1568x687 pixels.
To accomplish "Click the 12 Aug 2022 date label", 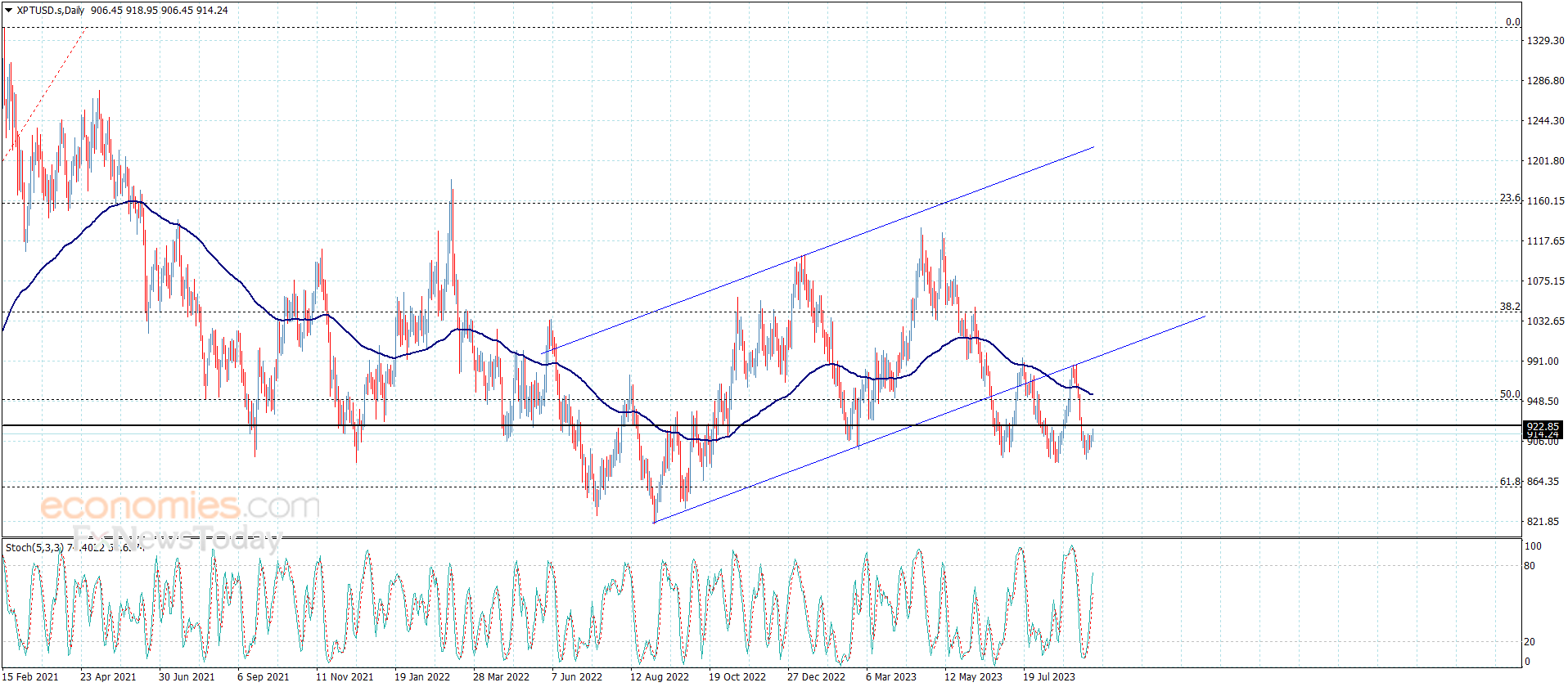I will [660, 676].
